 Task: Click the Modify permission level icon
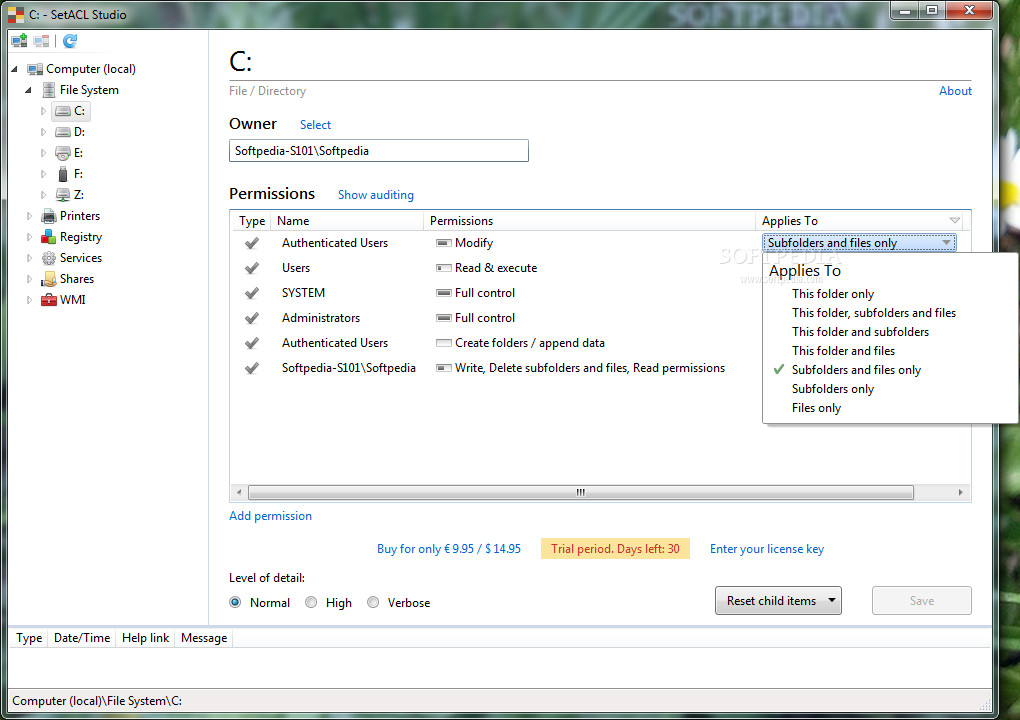point(444,243)
